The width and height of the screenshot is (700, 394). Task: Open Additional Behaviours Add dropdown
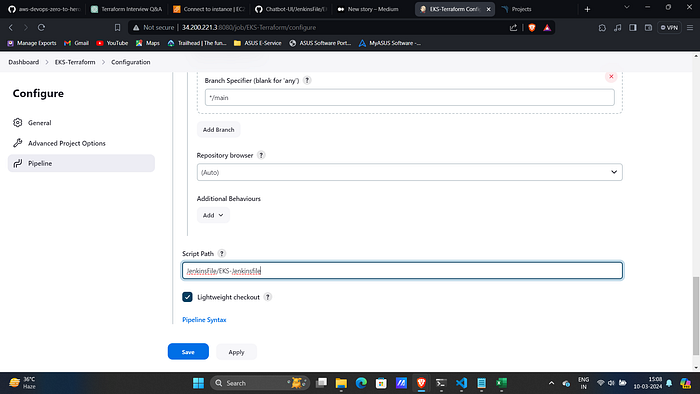(x=213, y=215)
